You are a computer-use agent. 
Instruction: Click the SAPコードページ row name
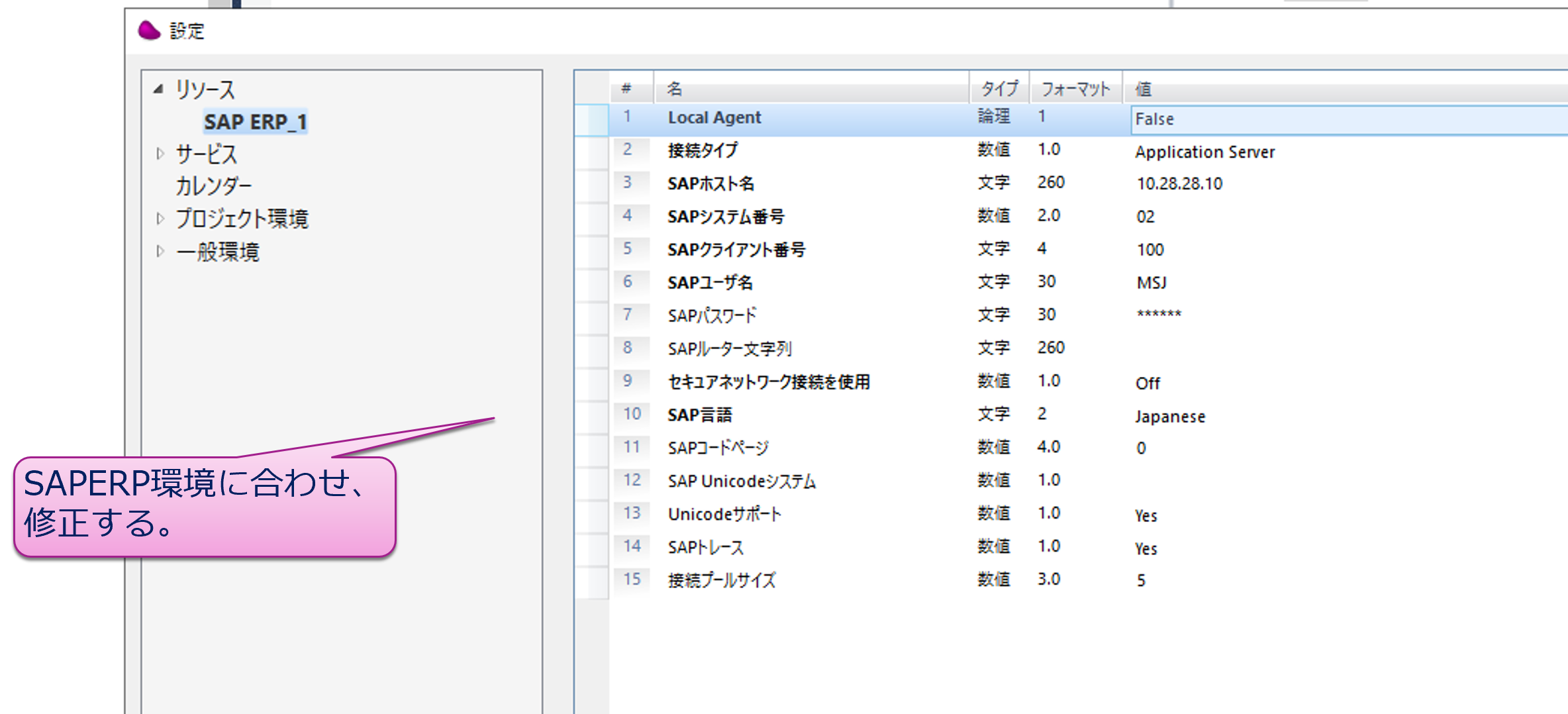718,448
